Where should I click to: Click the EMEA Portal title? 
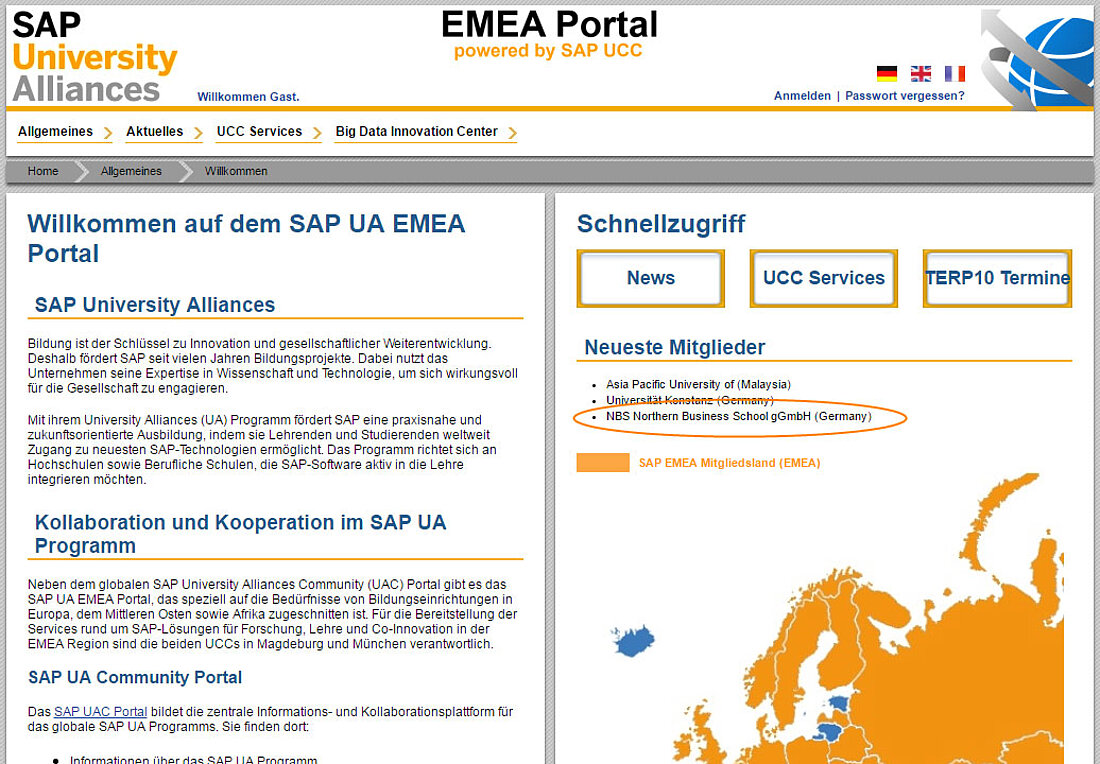click(549, 25)
